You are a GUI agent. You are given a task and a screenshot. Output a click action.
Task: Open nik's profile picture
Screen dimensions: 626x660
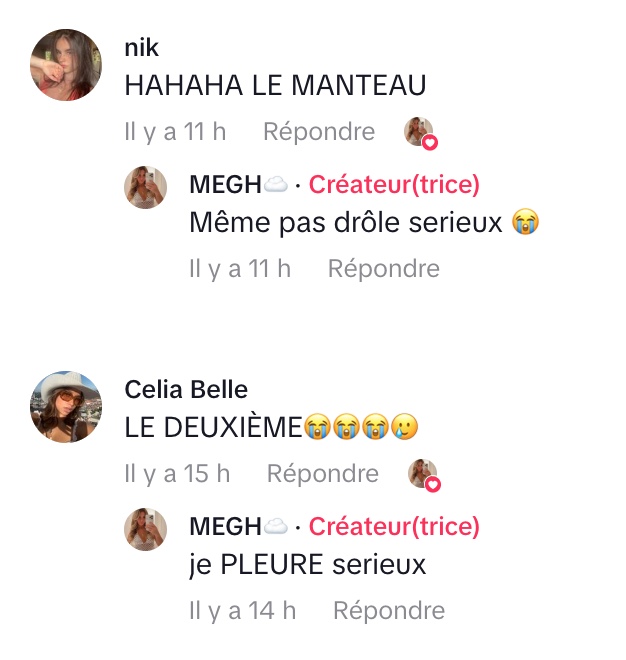tap(67, 65)
